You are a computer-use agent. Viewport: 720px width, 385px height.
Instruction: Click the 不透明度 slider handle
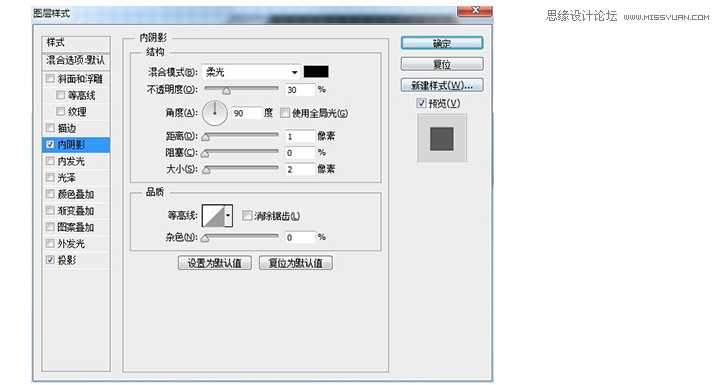(226, 91)
